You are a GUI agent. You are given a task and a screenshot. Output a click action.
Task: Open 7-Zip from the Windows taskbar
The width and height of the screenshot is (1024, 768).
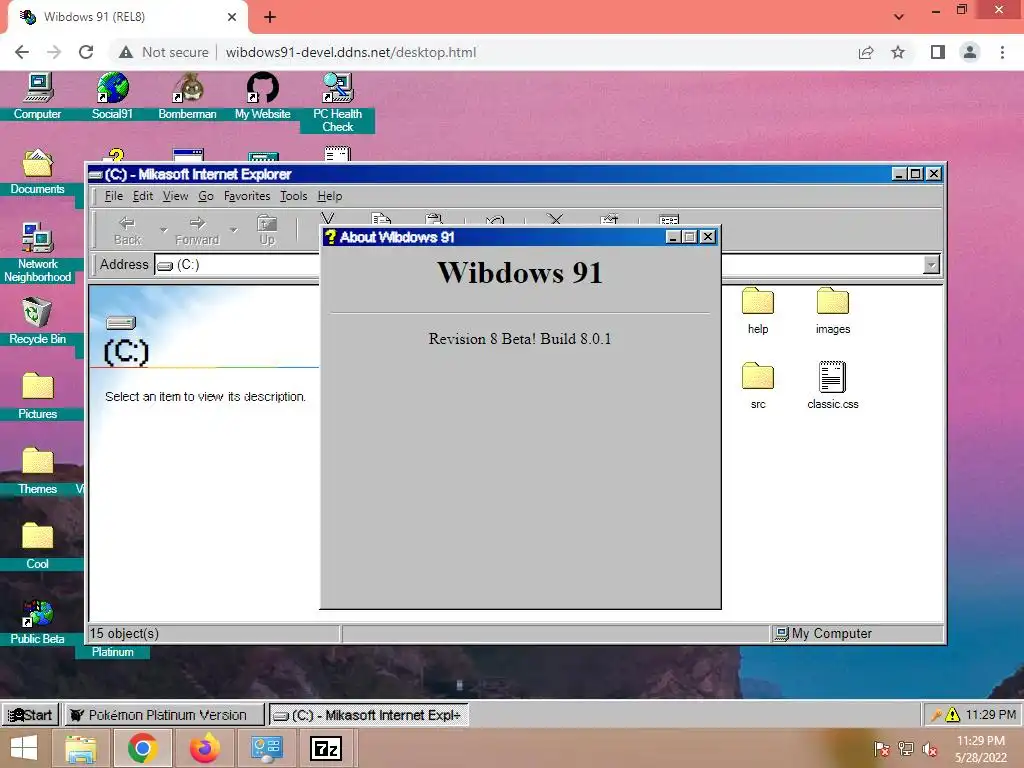pos(326,748)
